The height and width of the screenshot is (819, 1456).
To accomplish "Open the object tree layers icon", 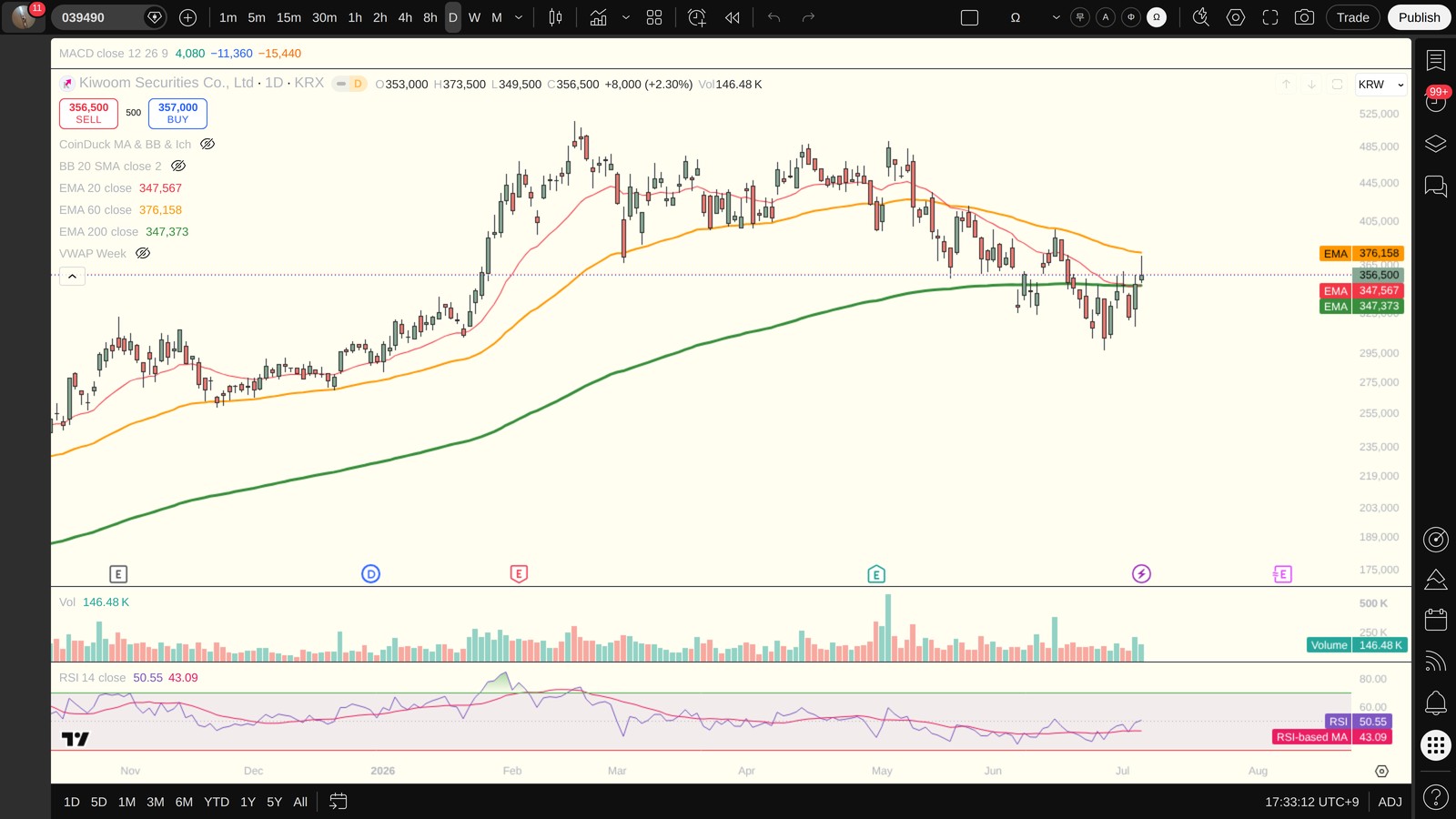I will pos(1436,144).
